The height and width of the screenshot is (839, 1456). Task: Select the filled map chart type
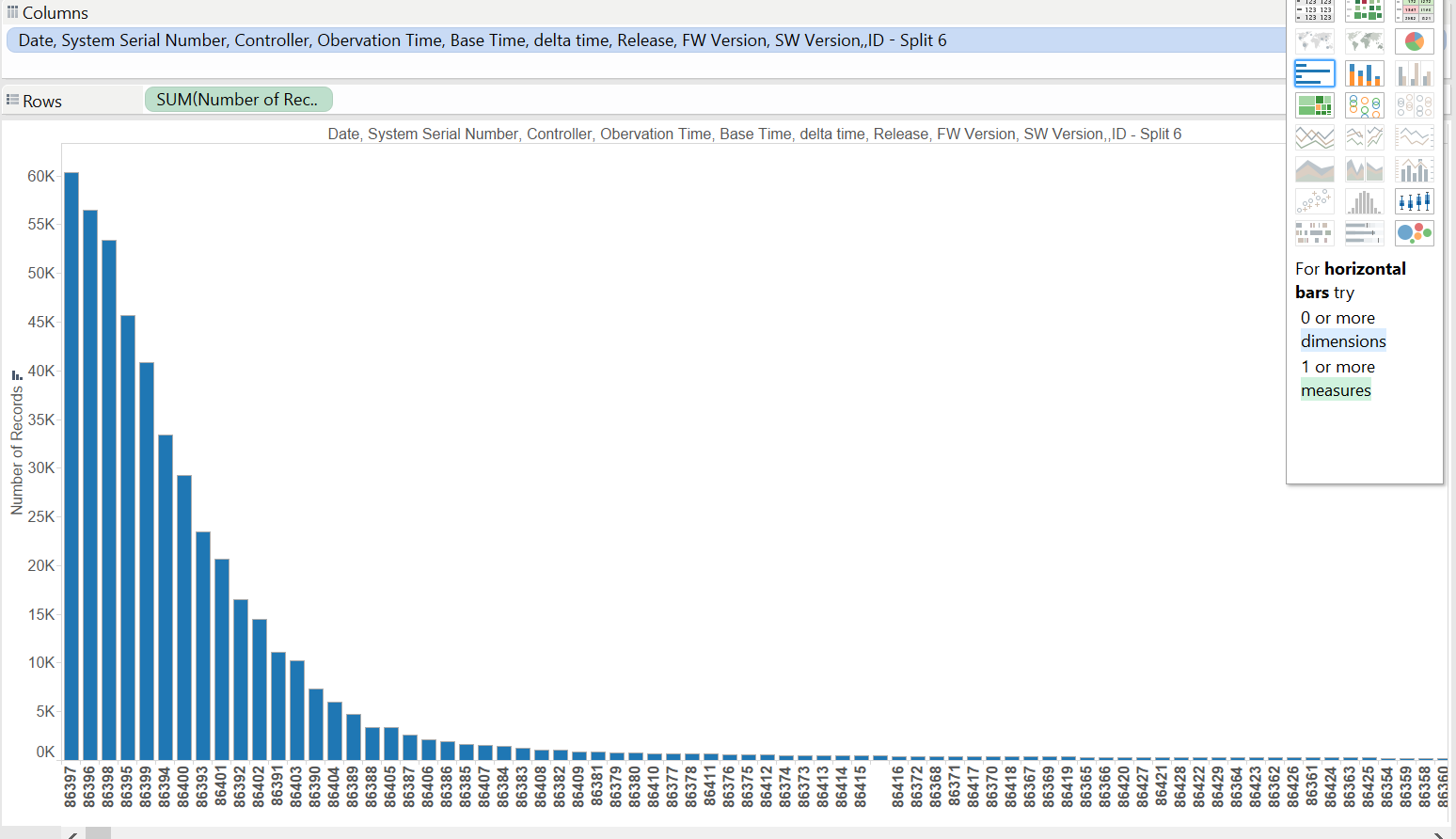(1364, 41)
